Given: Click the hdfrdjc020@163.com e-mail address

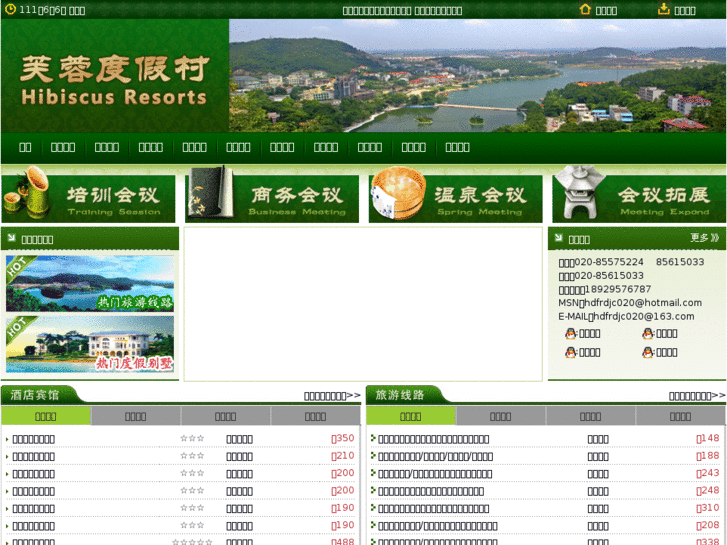Looking at the screenshot, I should (x=644, y=316).
